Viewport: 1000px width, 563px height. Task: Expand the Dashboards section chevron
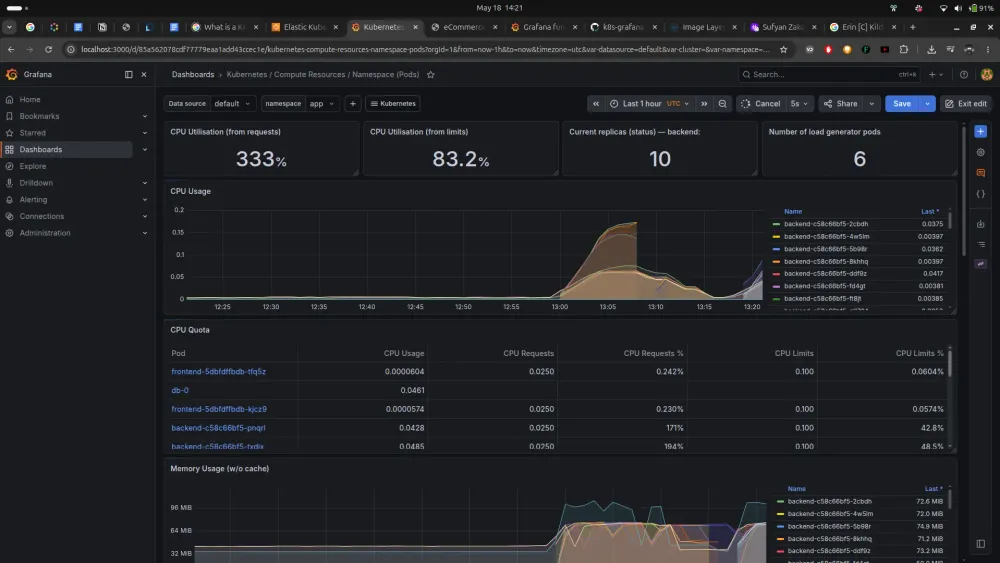pyautogui.click(x=145, y=149)
